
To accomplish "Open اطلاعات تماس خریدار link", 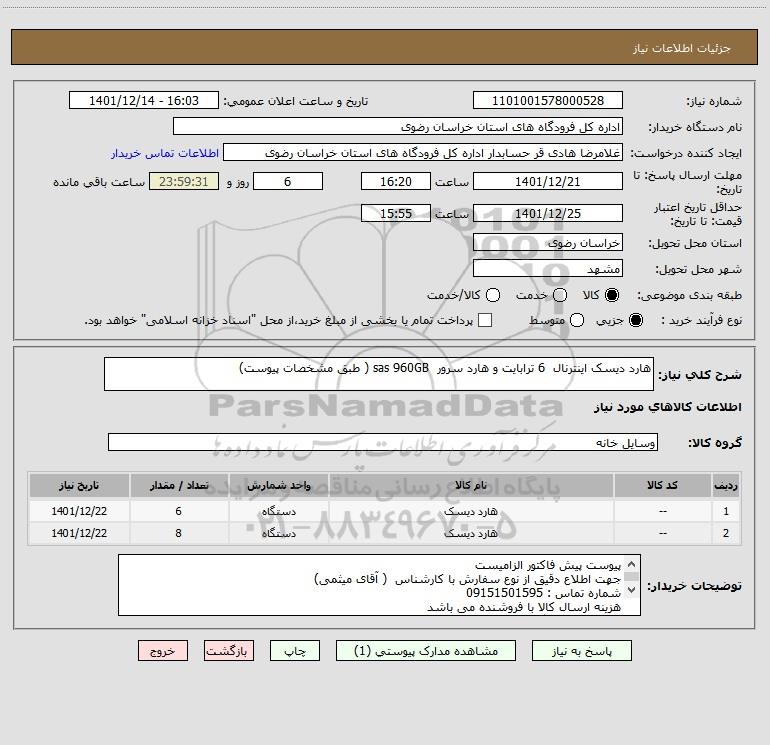I will click(165, 153).
